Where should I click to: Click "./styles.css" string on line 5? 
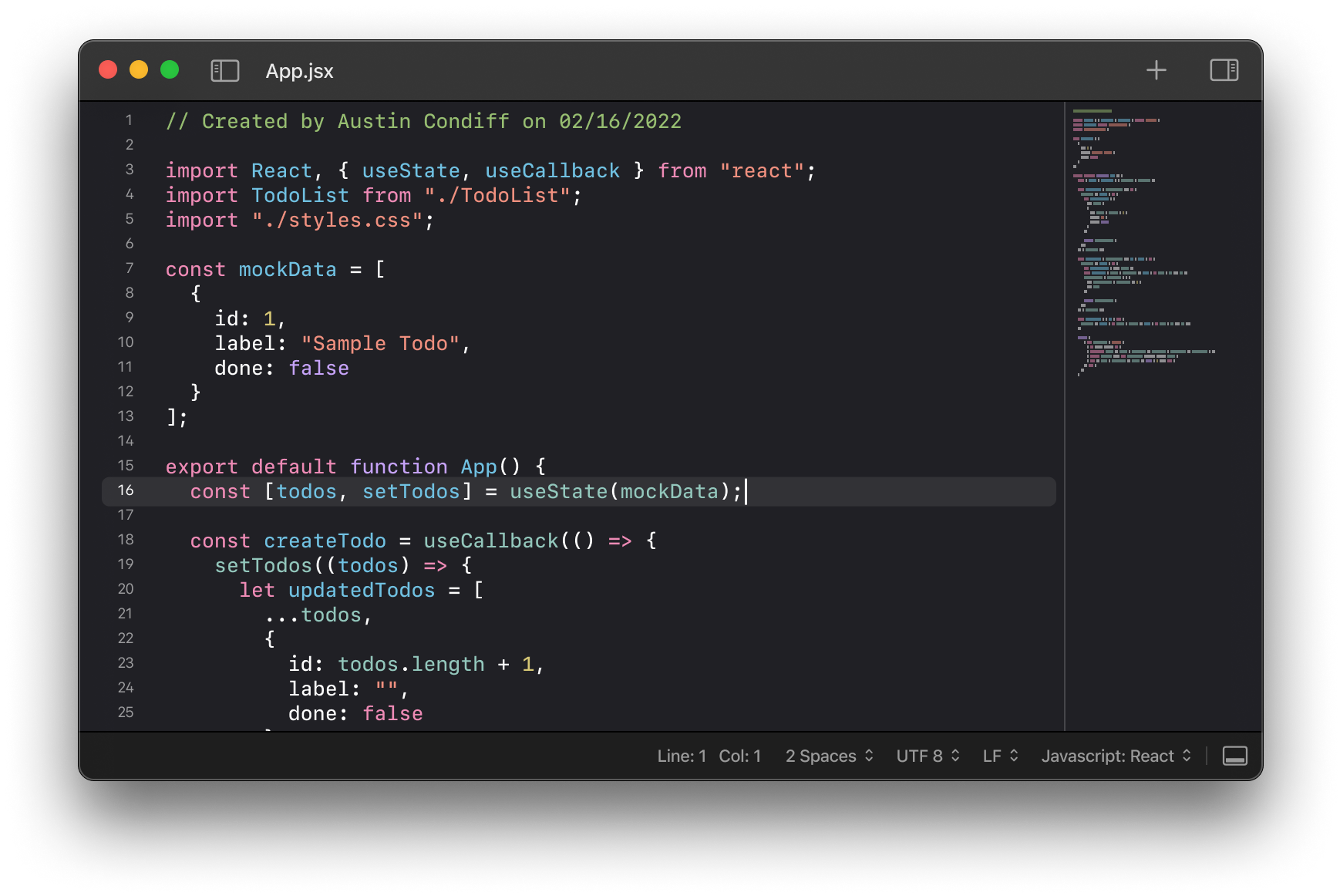[337, 220]
